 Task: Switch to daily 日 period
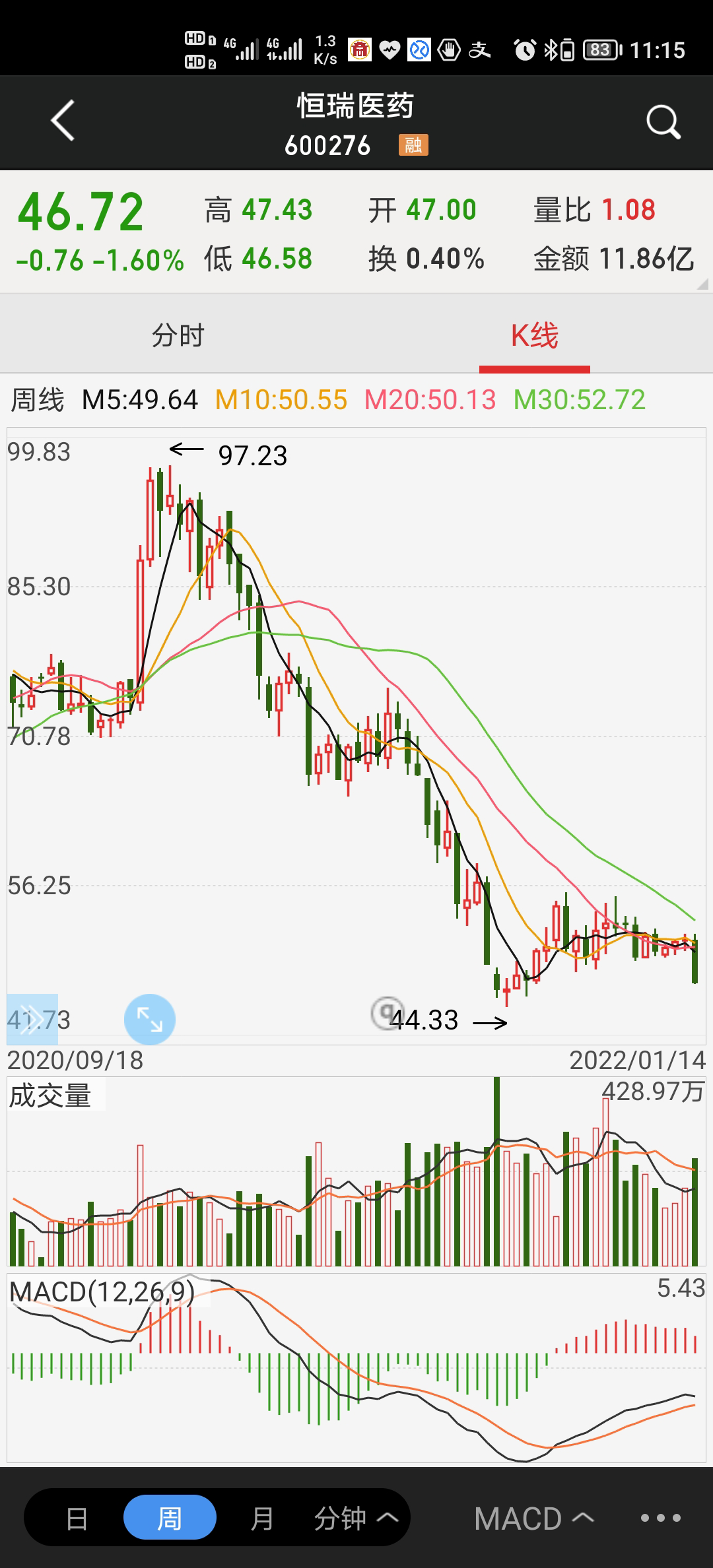[x=77, y=1518]
